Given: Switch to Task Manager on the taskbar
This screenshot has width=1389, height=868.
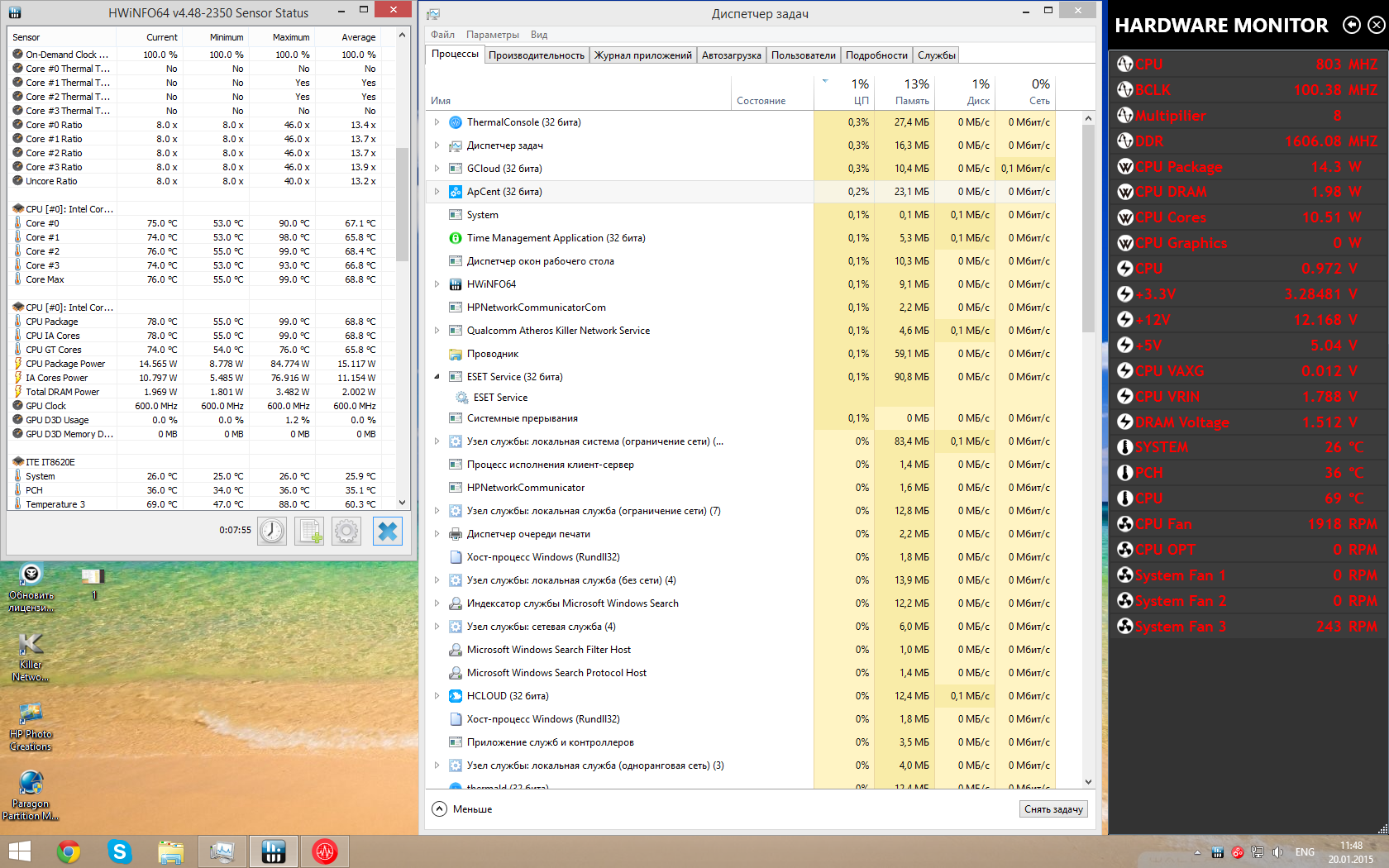Looking at the screenshot, I should coord(222,851).
